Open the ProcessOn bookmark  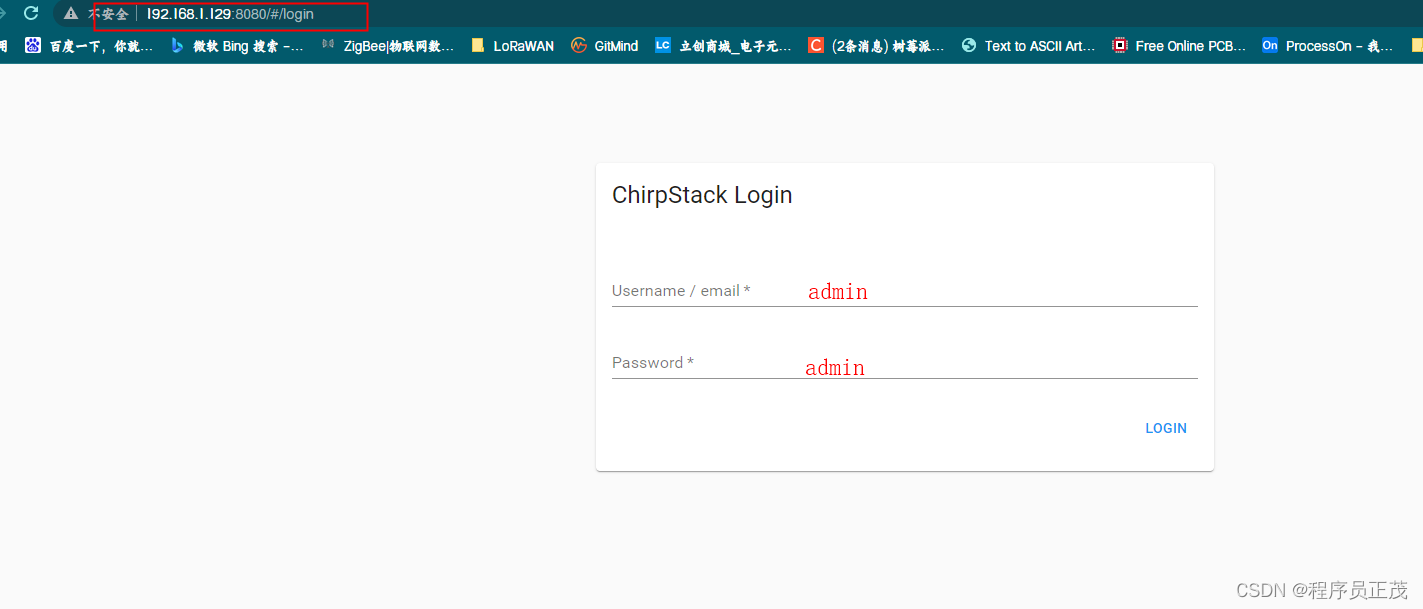point(1327,45)
